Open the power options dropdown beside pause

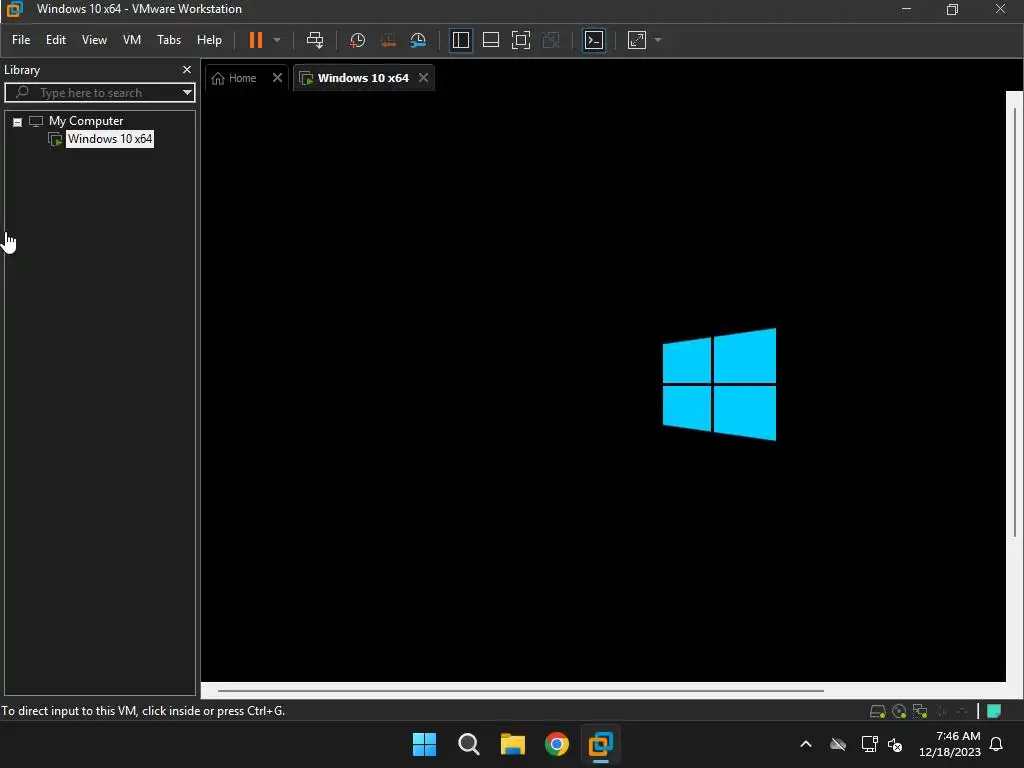coord(277,40)
